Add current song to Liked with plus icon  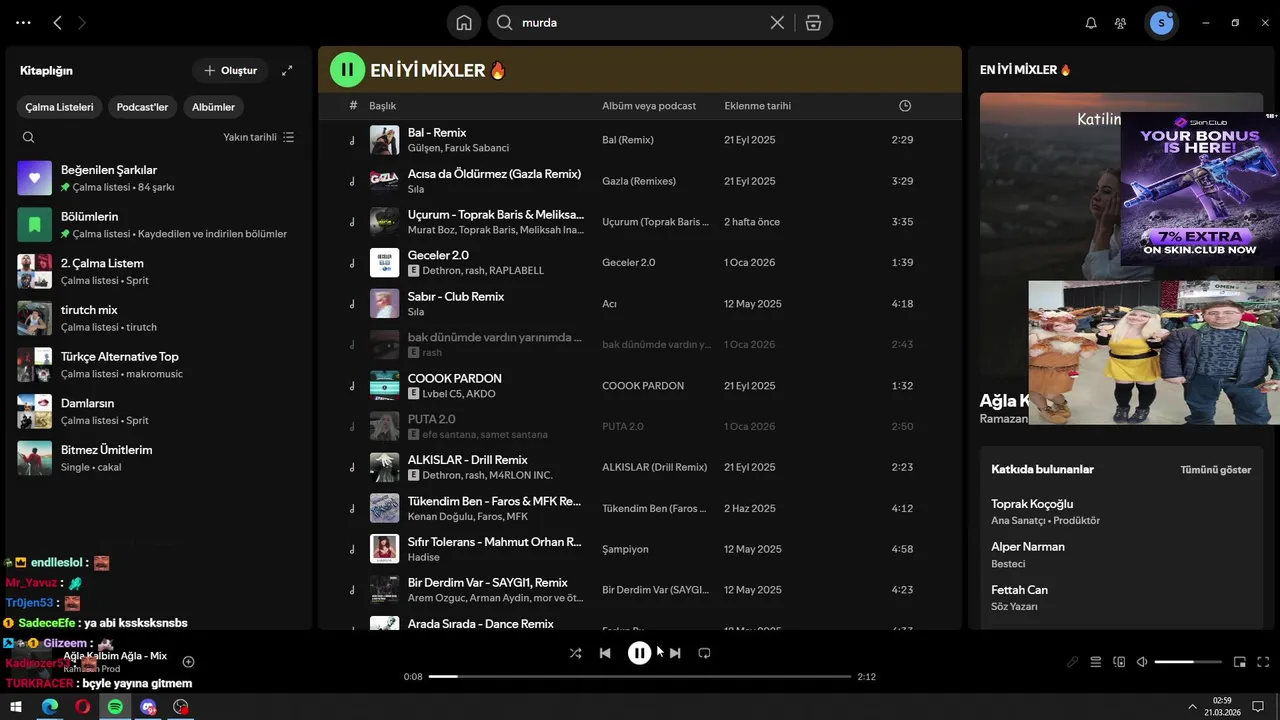click(x=188, y=662)
